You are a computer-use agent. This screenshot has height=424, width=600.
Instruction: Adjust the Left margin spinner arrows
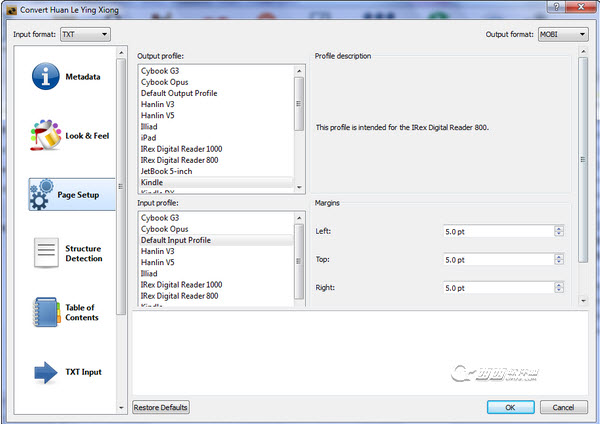pyautogui.click(x=559, y=231)
